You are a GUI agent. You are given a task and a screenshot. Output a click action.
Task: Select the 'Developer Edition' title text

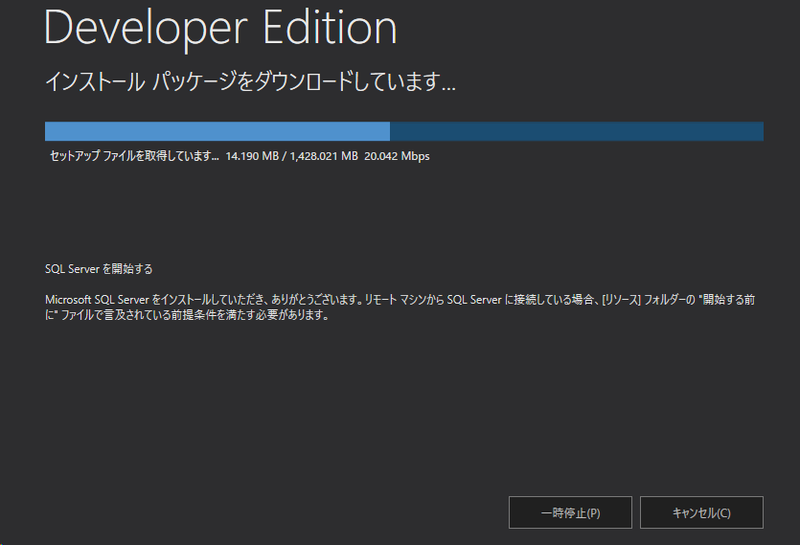click(220, 28)
